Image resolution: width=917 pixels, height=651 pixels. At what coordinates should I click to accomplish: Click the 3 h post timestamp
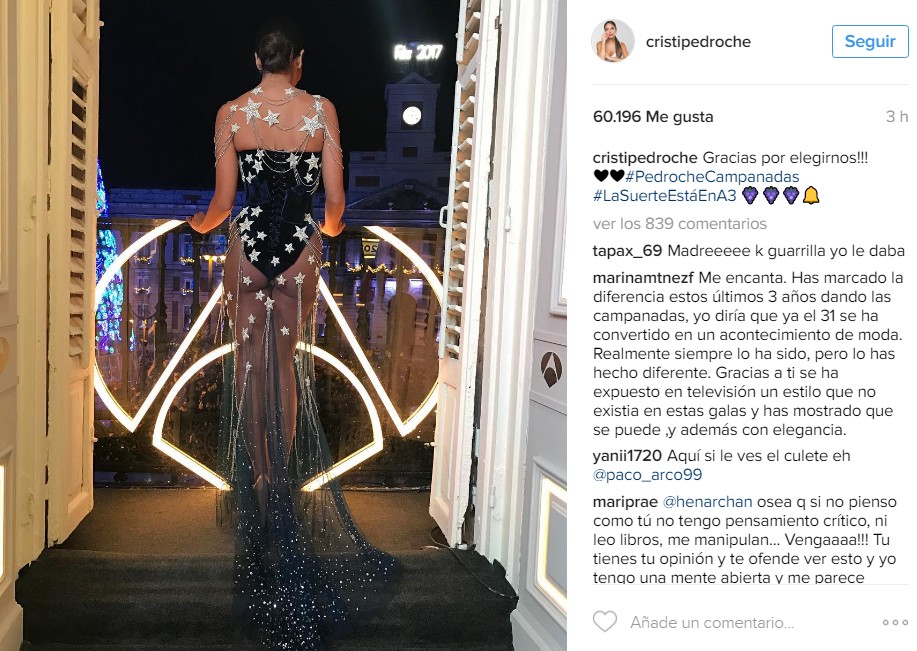897,116
